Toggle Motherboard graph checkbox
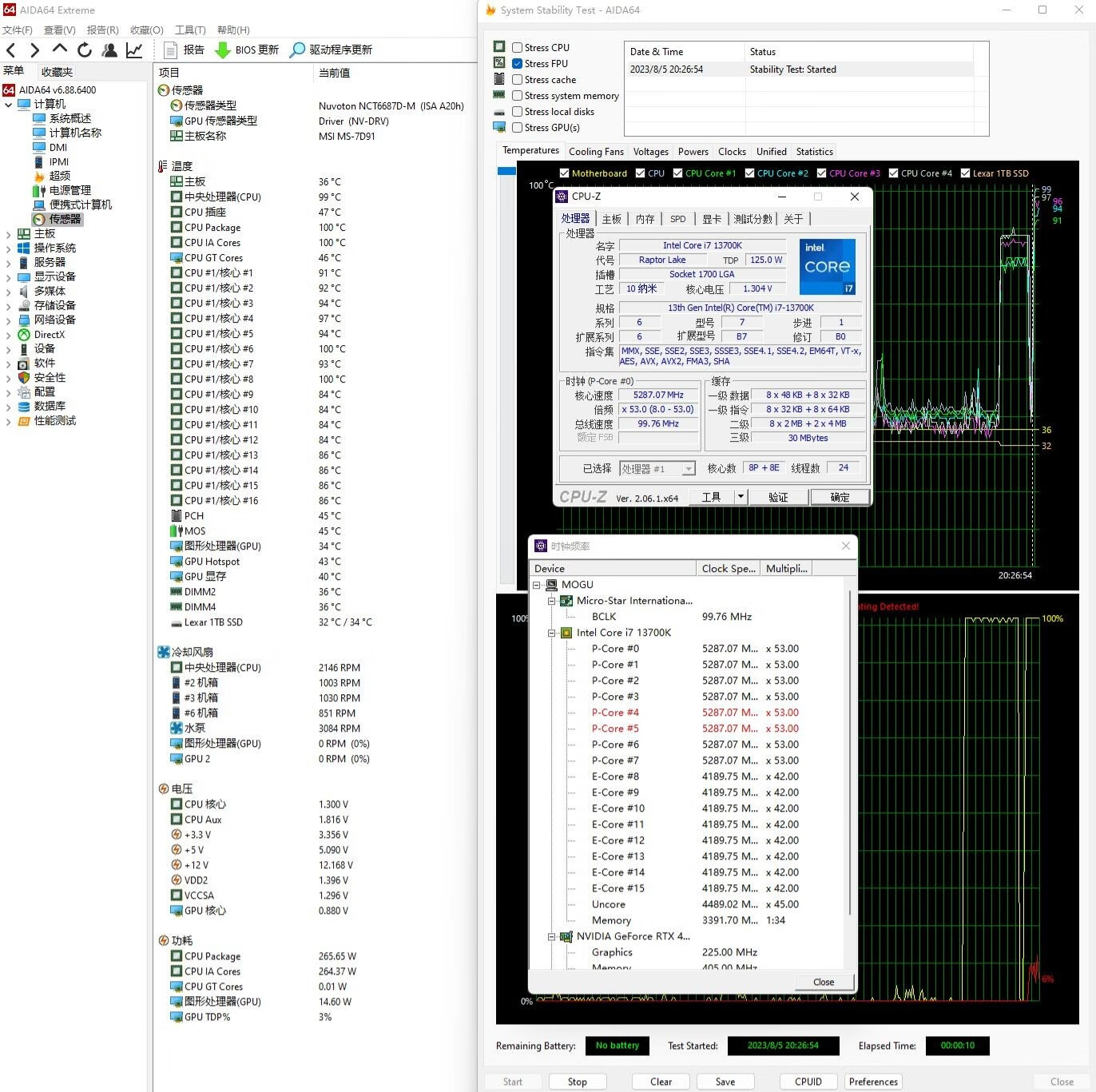 (x=564, y=173)
